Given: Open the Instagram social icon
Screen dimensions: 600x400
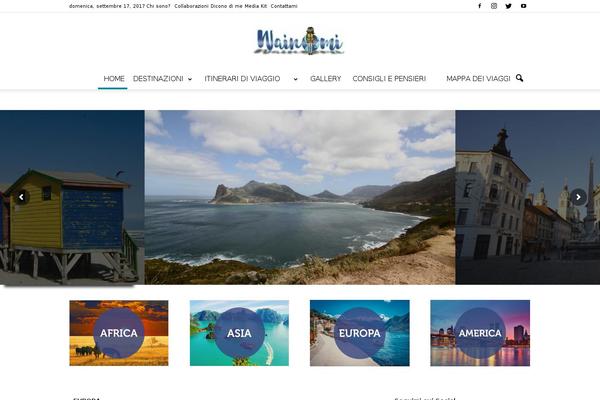Looking at the screenshot, I should (x=494, y=6).
